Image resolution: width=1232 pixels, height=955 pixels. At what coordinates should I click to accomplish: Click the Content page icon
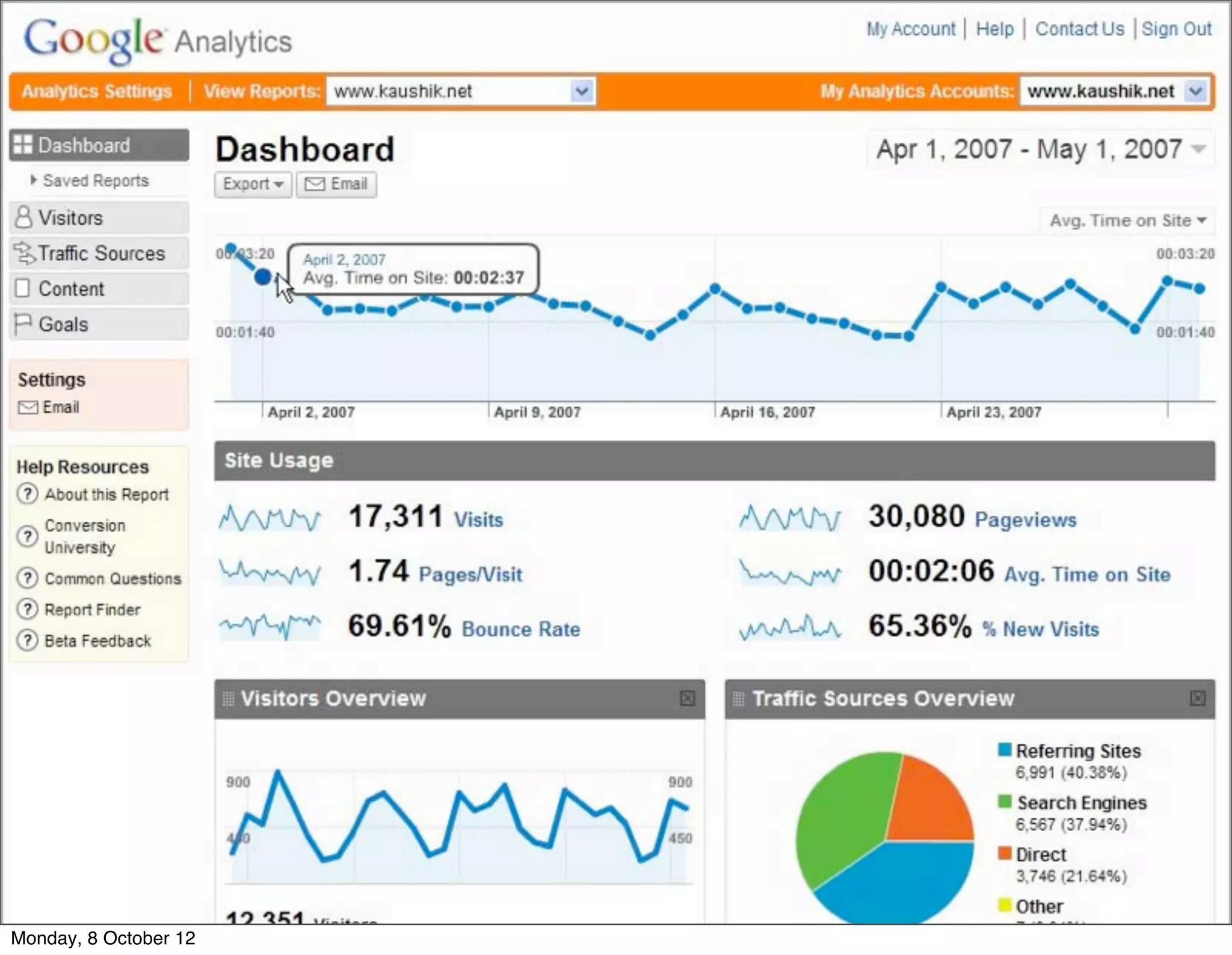22,288
